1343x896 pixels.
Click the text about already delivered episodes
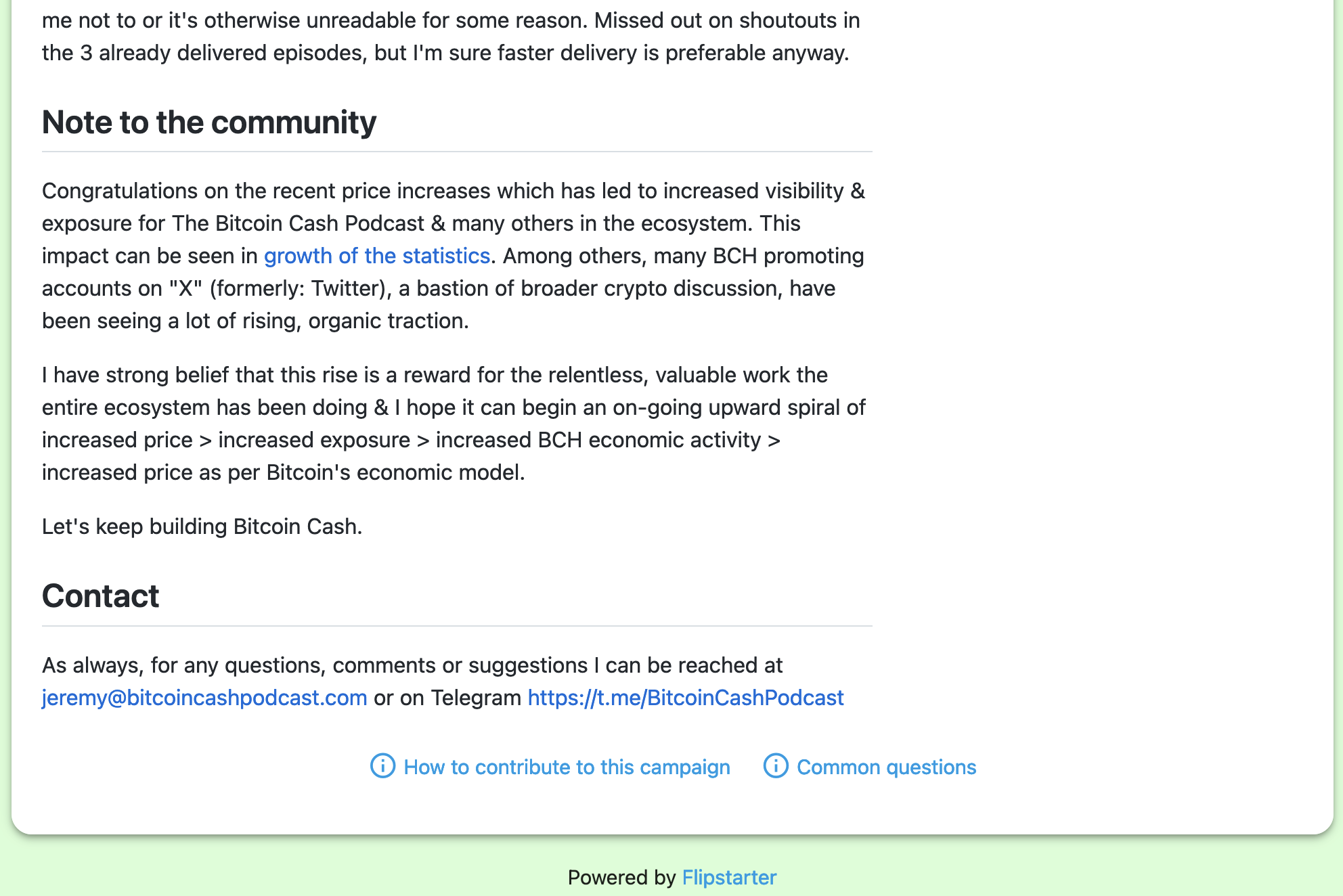[445, 53]
